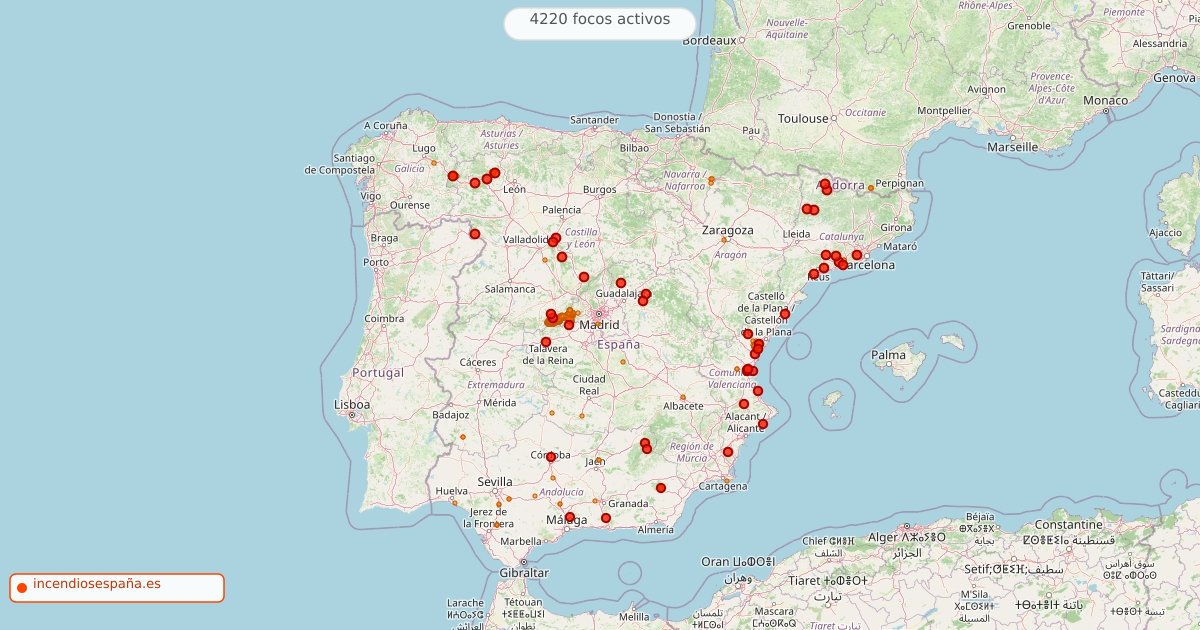Select the red fire marker northeast of Barcelona label
Image resolution: width=1200 pixels, height=630 pixels.
[x=857, y=255]
